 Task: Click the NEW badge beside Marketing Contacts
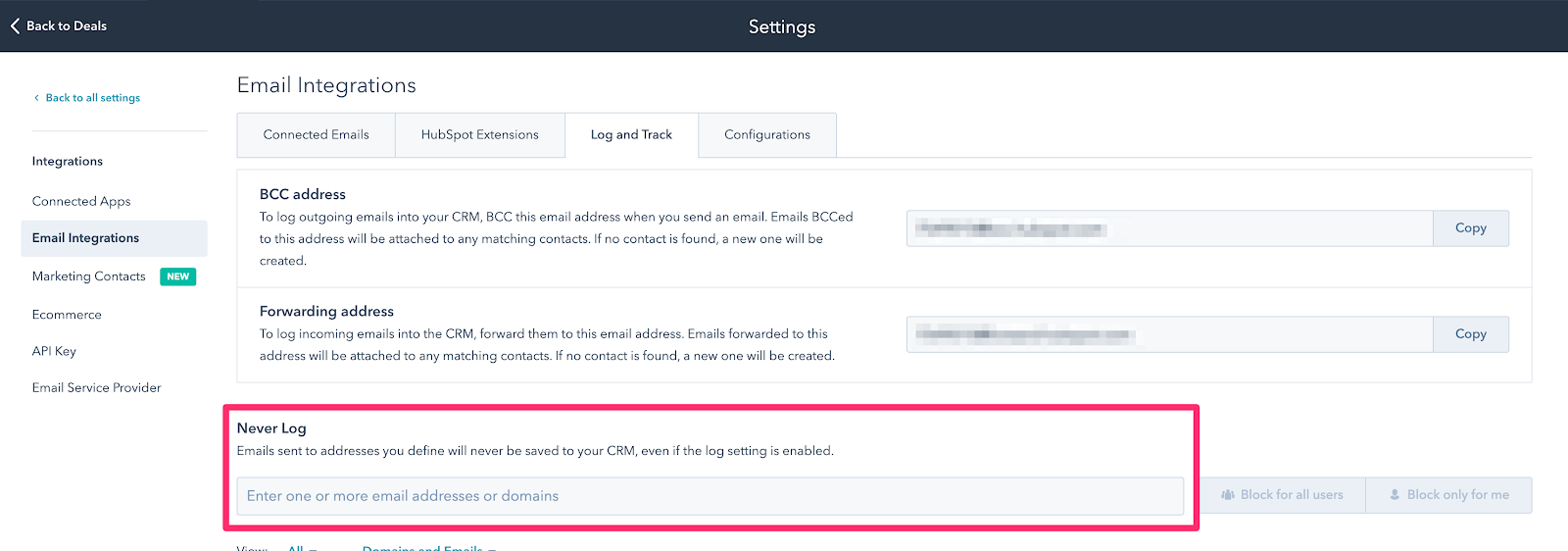point(177,276)
